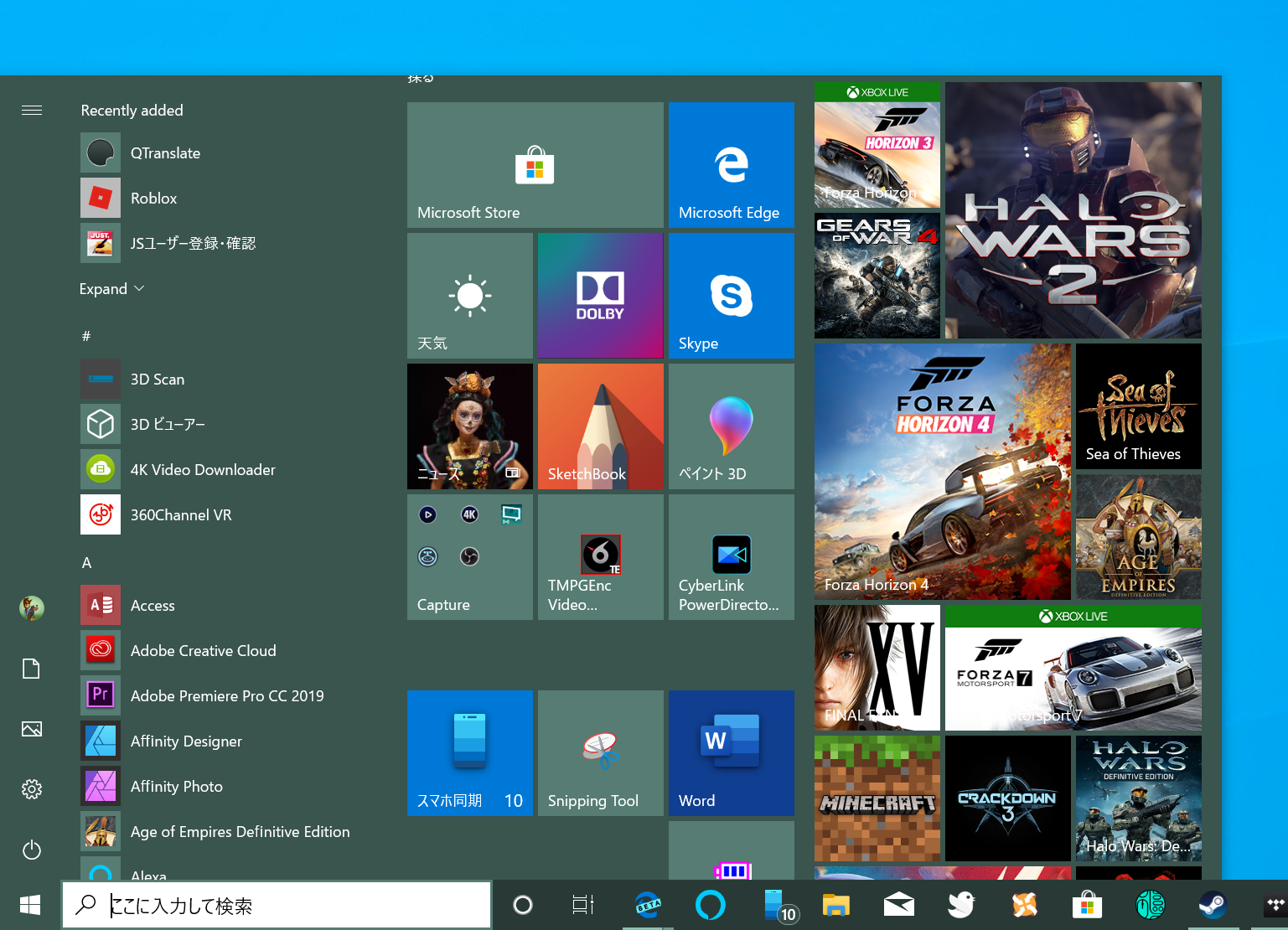This screenshot has height=930, width=1288.
Task: Open the Gears of War 4 tile
Action: (x=877, y=276)
